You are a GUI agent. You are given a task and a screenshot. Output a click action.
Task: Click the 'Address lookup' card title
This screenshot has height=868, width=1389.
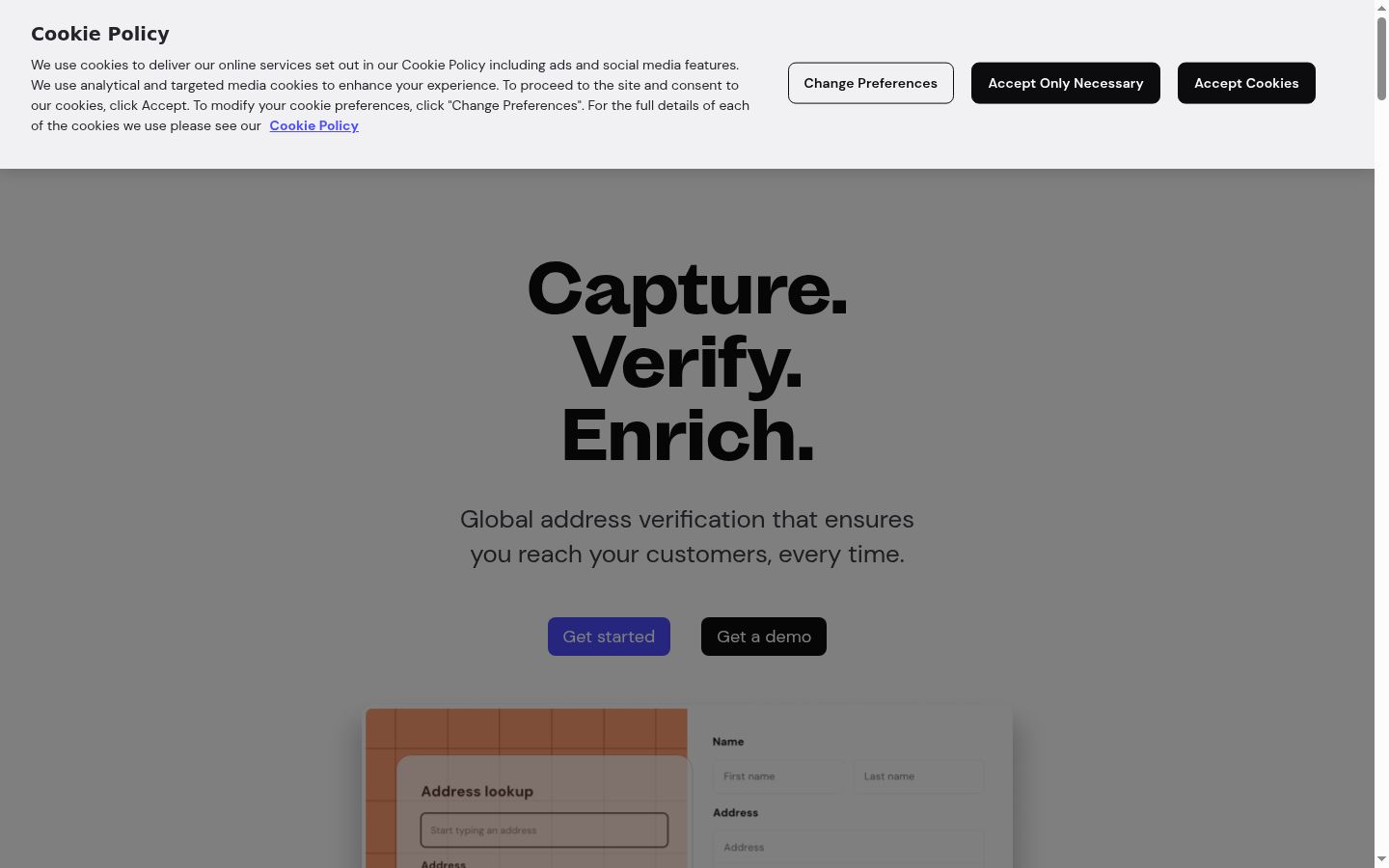click(477, 792)
